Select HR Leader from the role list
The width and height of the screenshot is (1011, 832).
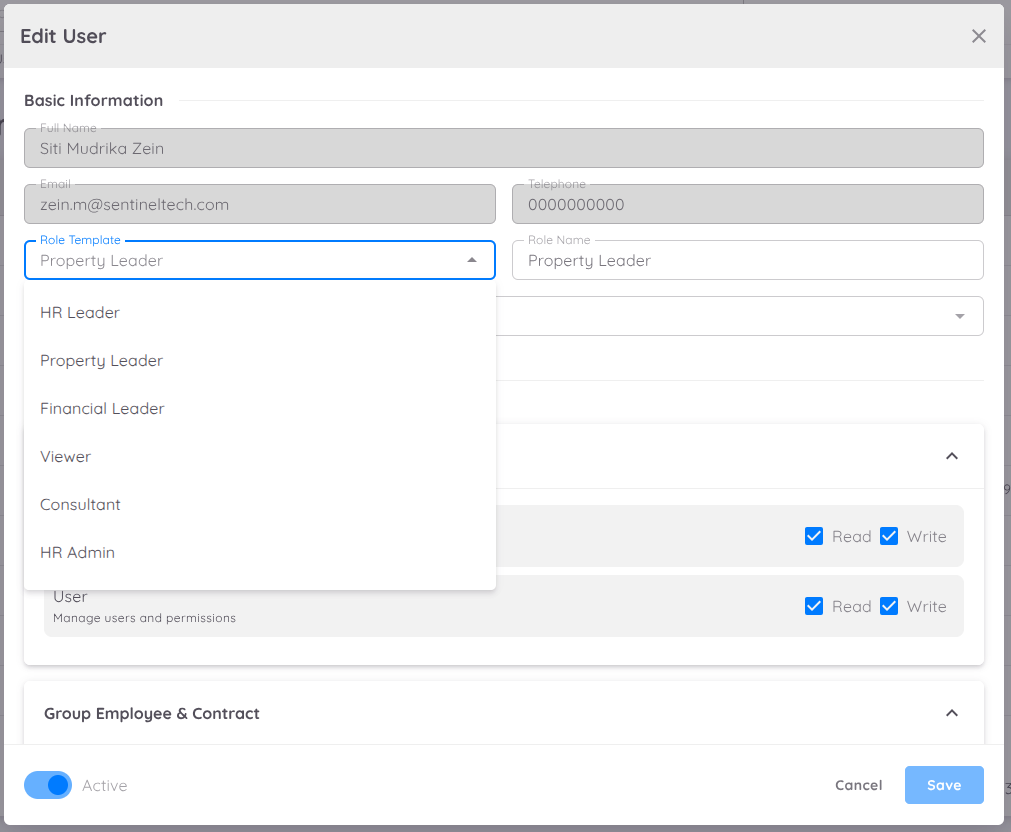click(x=79, y=312)
